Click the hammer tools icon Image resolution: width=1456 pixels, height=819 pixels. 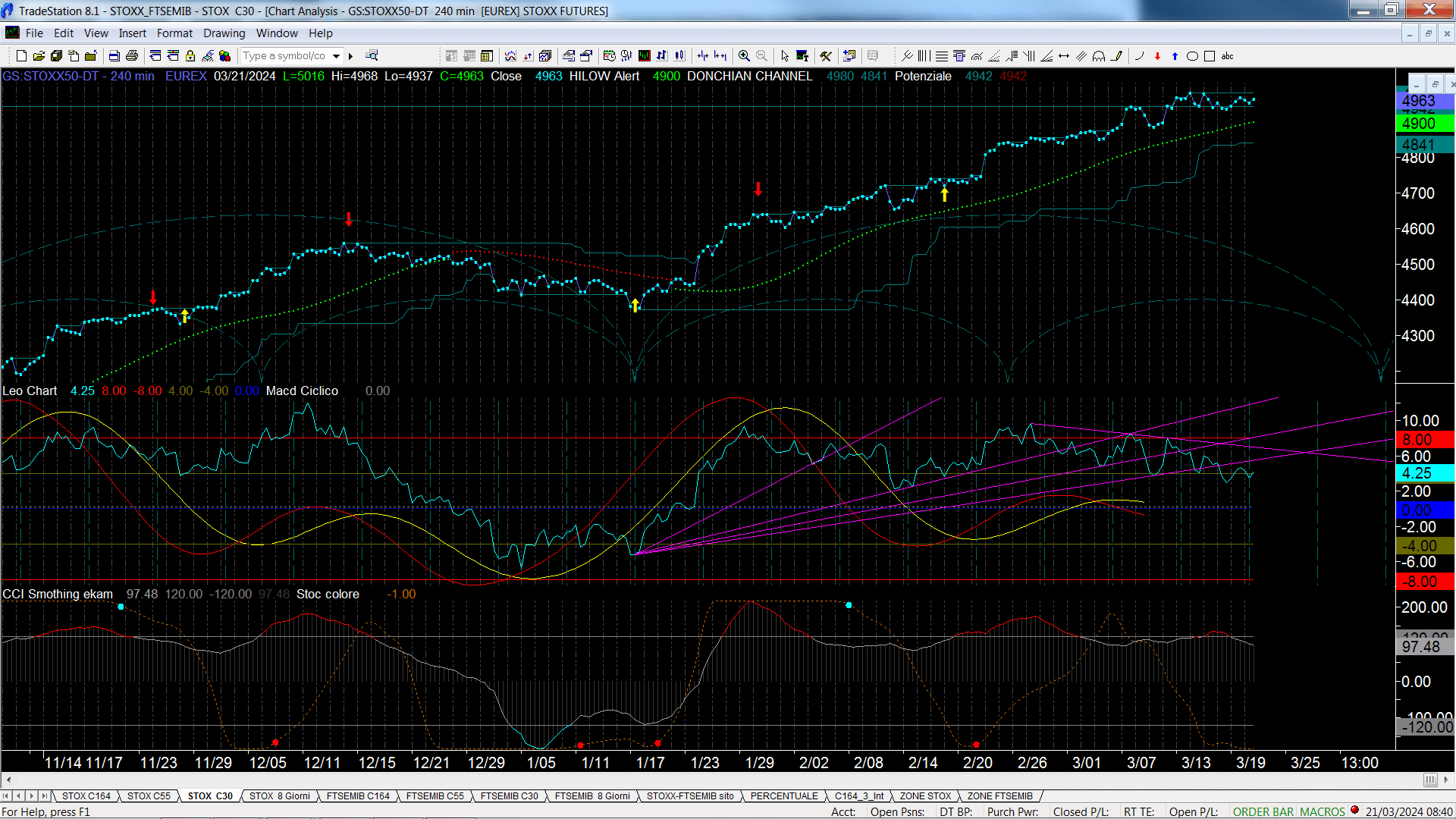tap(826, 56)
